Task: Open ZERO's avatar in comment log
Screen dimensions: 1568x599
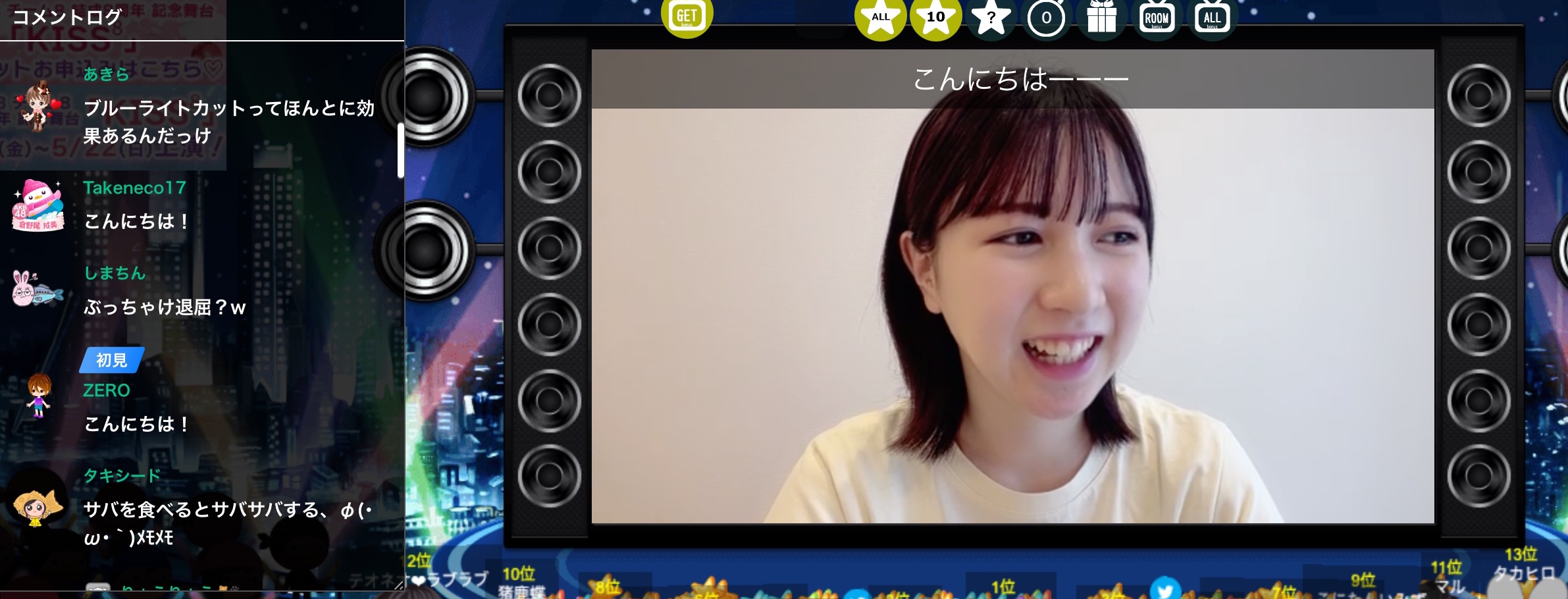Action: (38, 395)
